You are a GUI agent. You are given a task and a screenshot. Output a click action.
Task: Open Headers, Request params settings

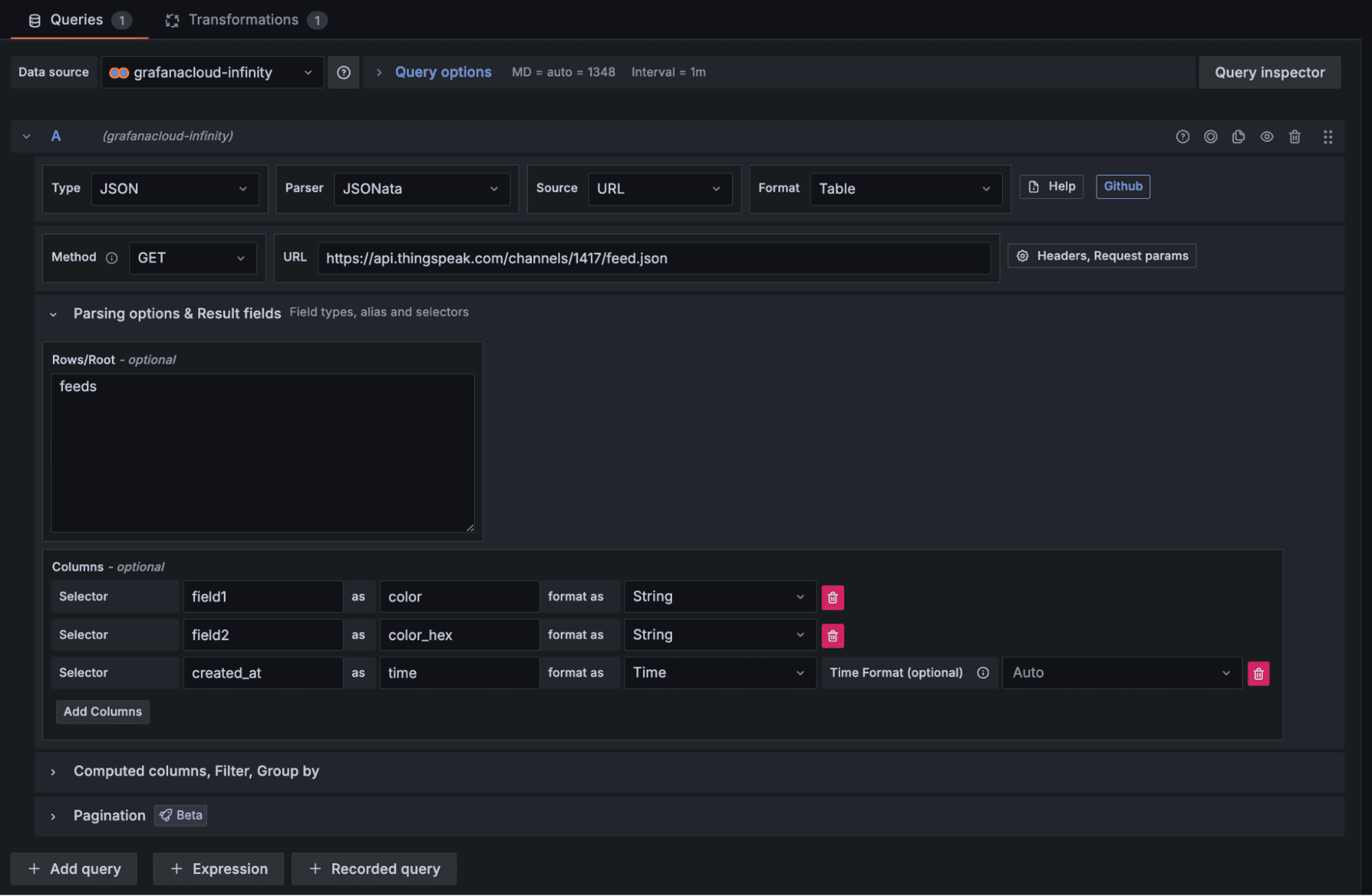(1101, 256)
